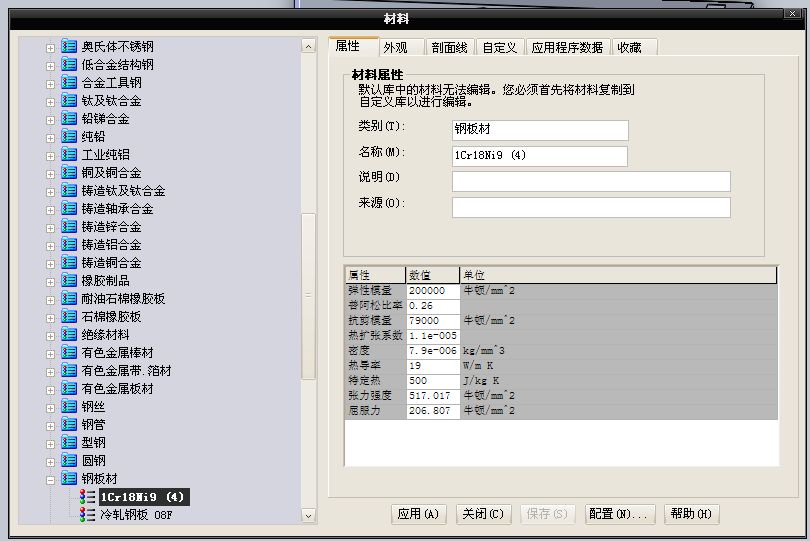Open 配置(N)... settings button

(x=619, y=514)
